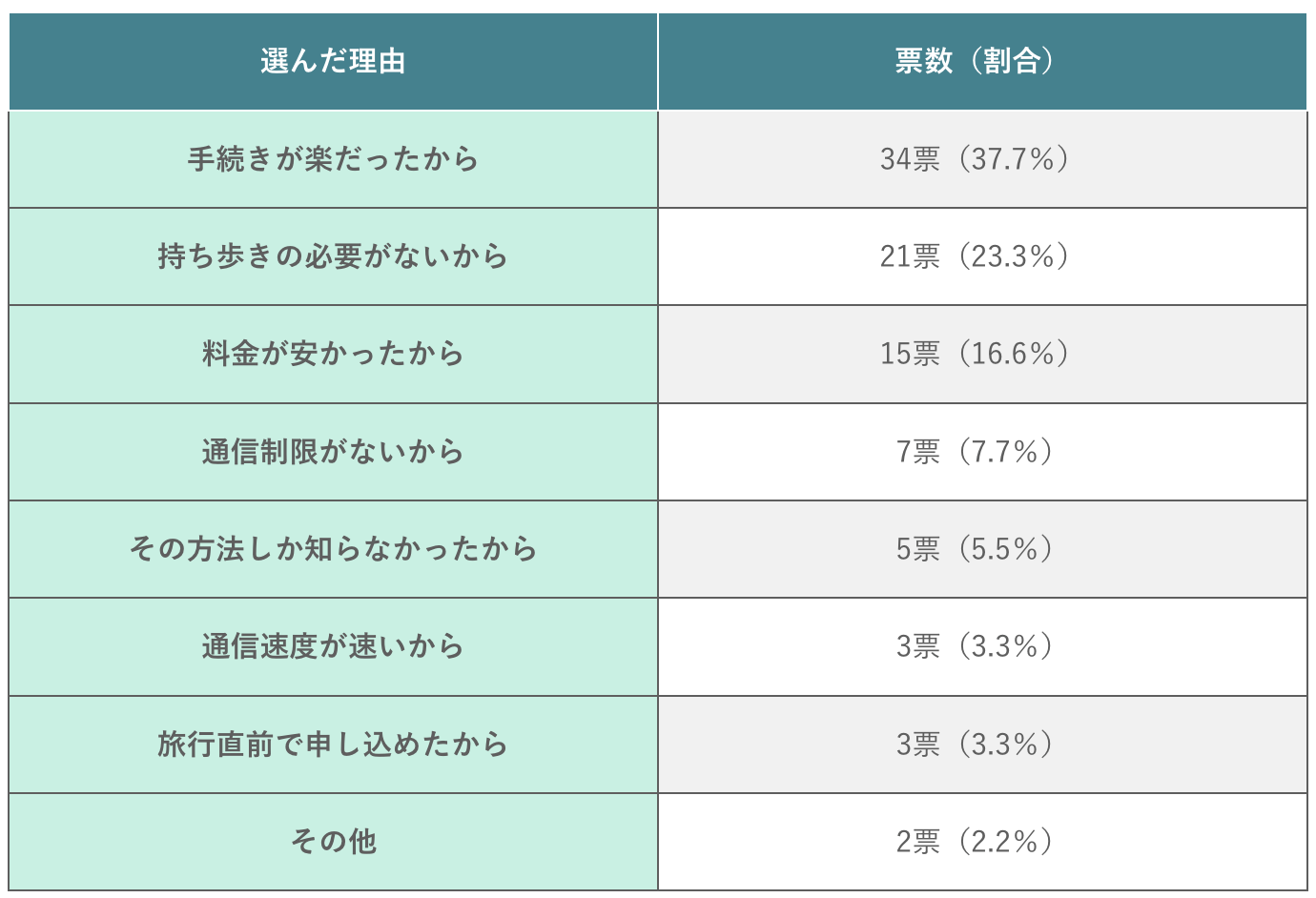Click the 15票（16.6%） cell

pyautogui.click(x=975, y=354)
